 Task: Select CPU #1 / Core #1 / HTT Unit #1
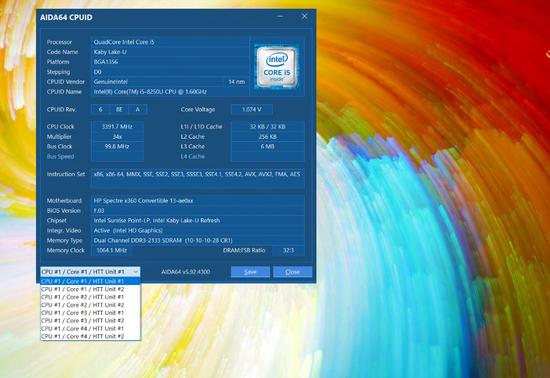[90, 281]
